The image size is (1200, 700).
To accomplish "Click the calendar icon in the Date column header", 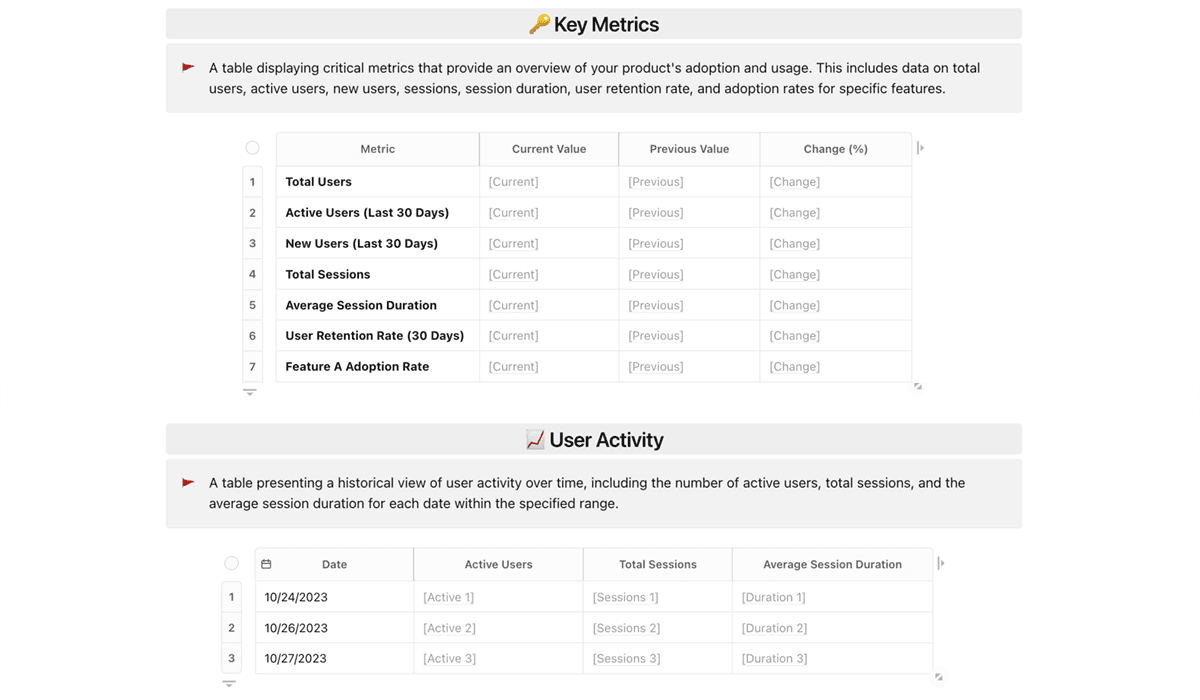I will pos(266,564).
